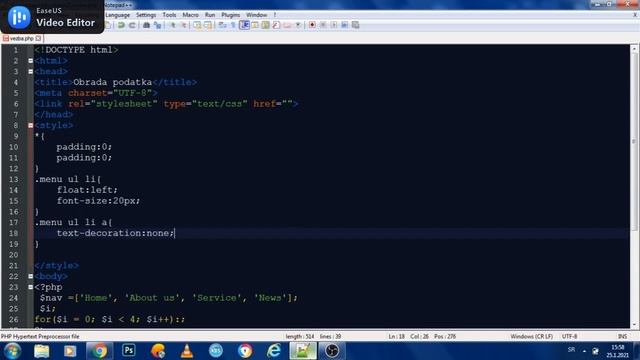Open Photoshop from the taskbar
Image resolution: width=640 pixels, height=360 pixels.
click(129, 350)
